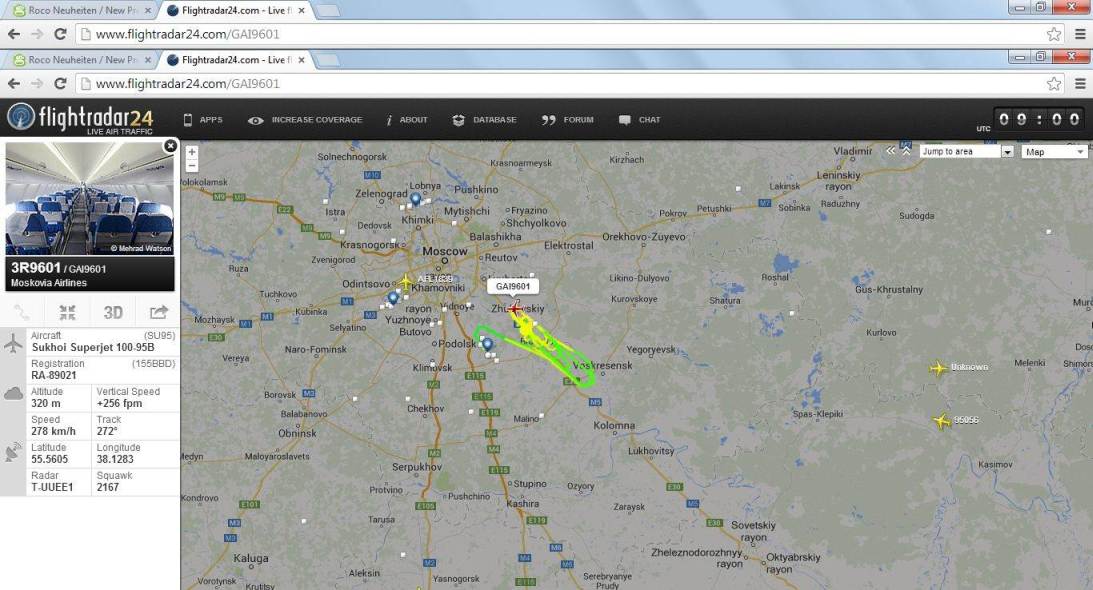
Task: Click the longitude value 38.1283
Action: pos(115,459)
